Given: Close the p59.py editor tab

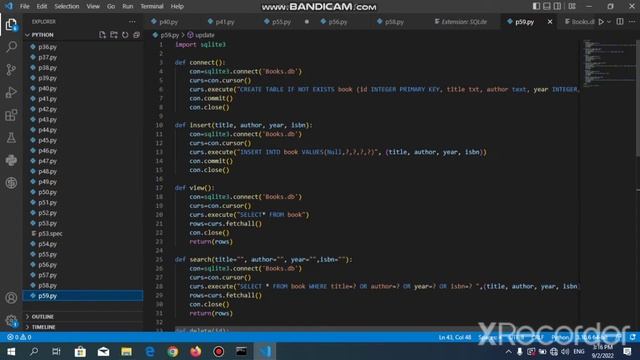Looking at the screenshot, I should tap(550, 22).
